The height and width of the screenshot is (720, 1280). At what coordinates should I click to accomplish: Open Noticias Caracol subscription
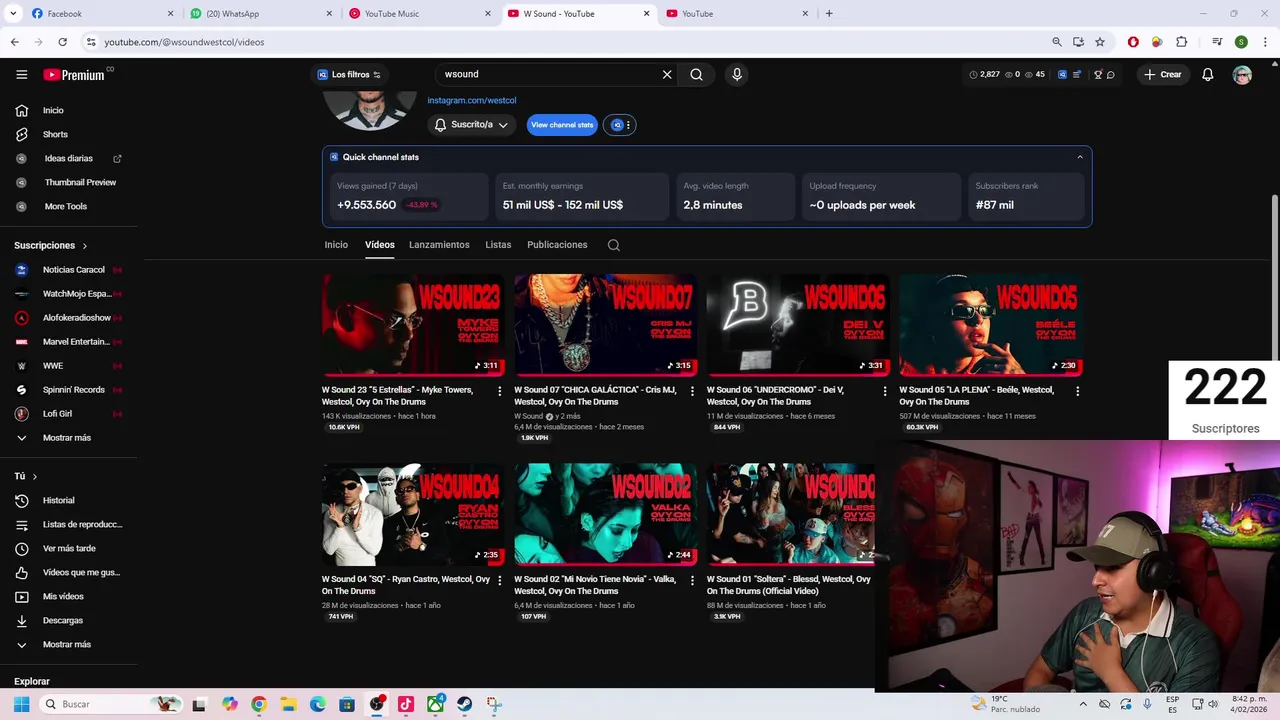coord(68,269)
